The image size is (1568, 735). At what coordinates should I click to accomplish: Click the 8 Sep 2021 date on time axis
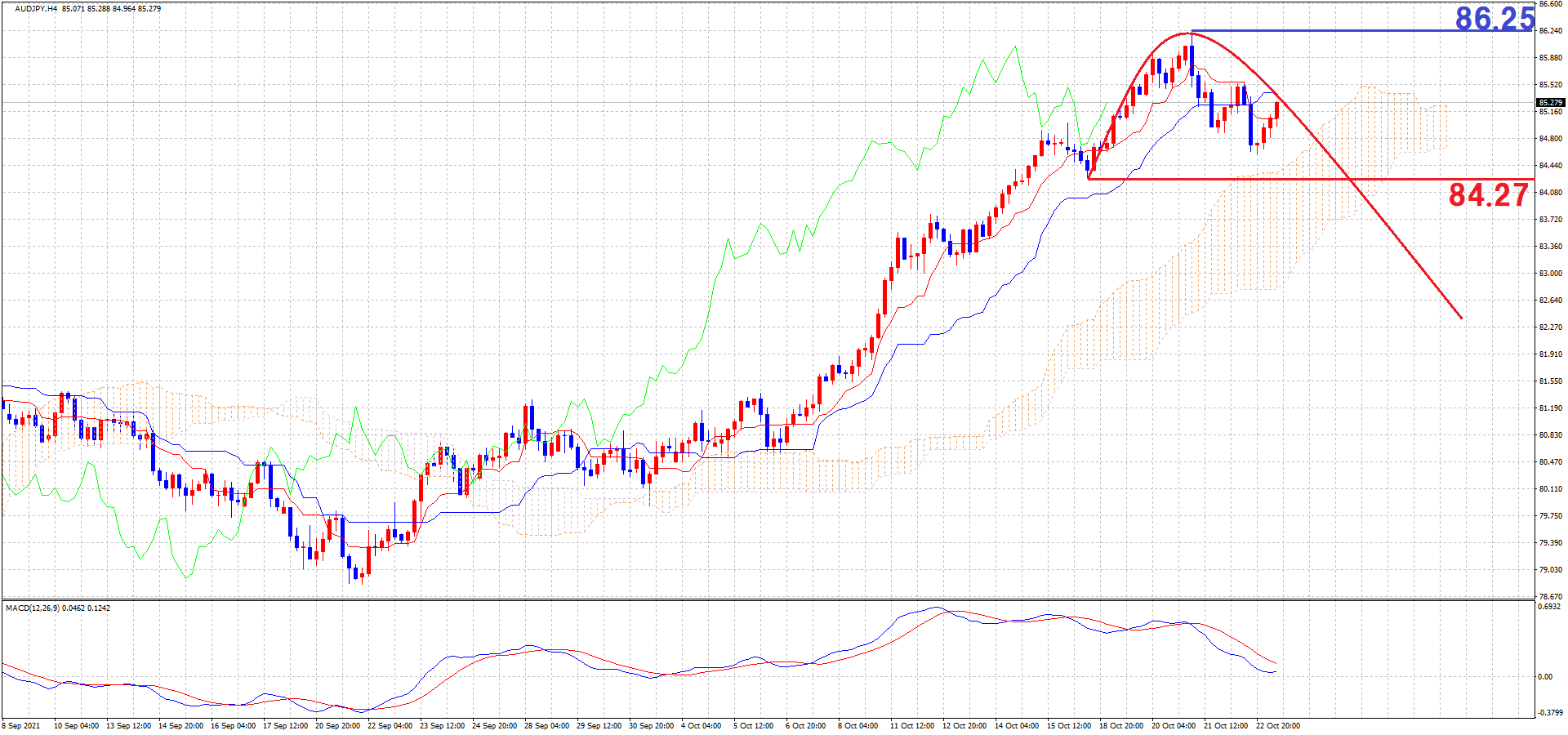click(21, 726)
